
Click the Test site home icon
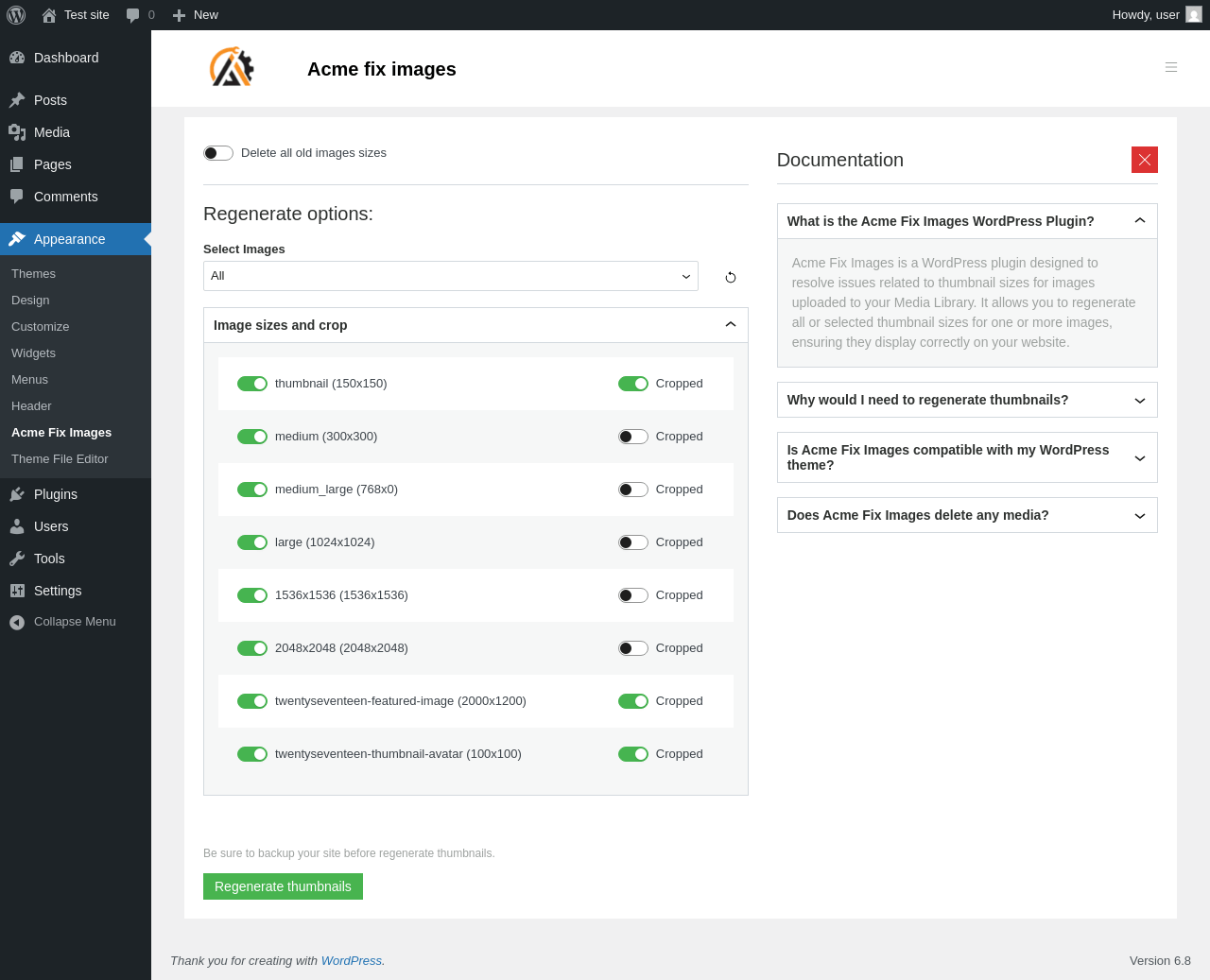pos(49,15)
